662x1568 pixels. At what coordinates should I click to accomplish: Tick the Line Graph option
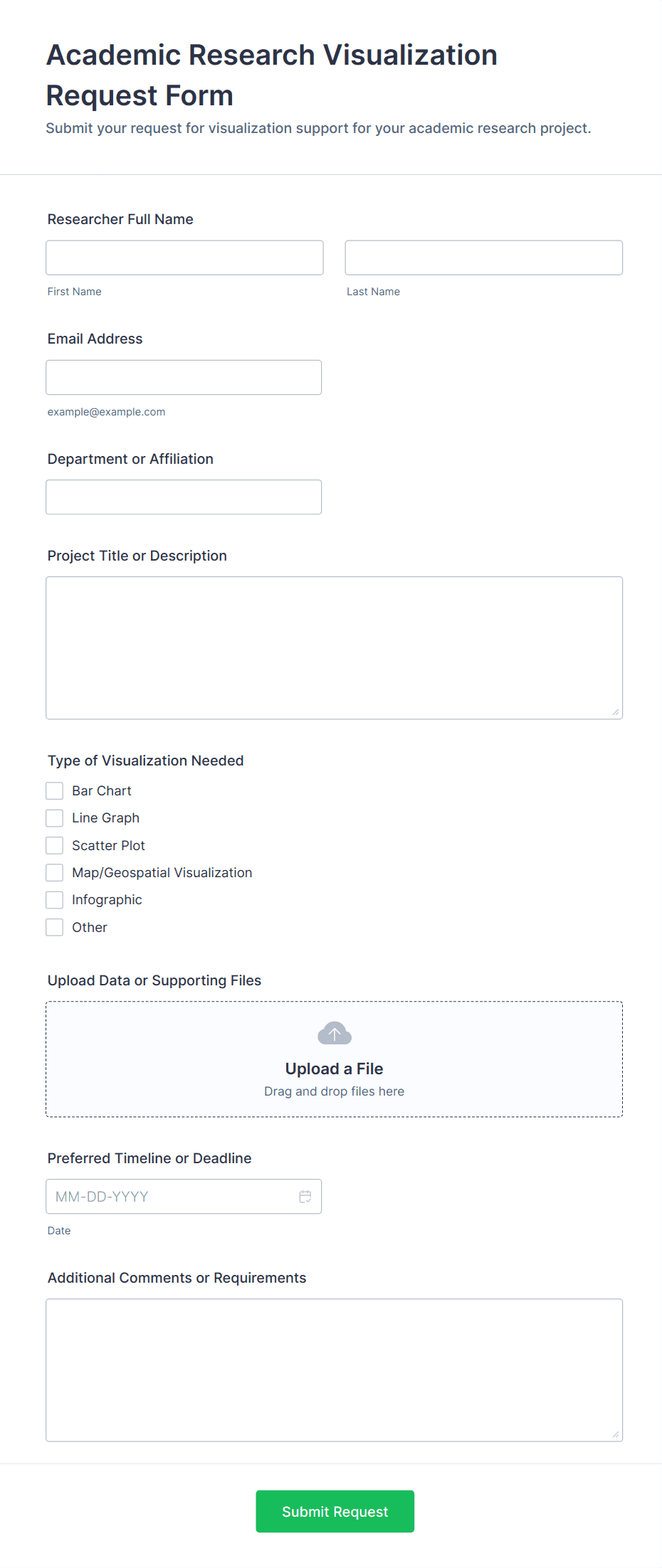click(55, 818)
